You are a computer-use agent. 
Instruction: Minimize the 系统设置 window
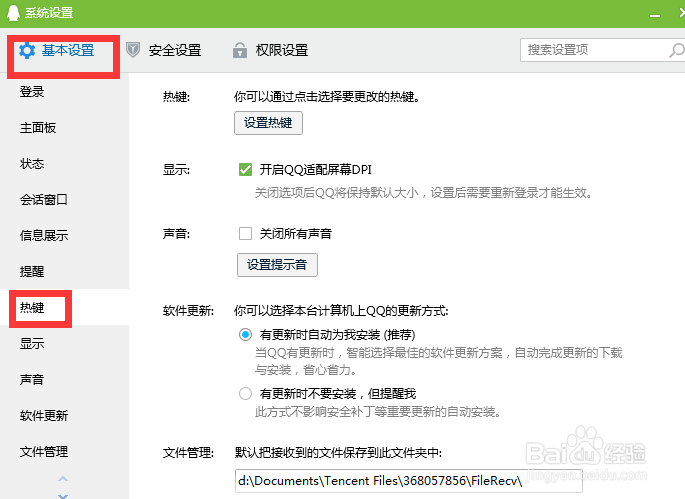coord(655,16)
